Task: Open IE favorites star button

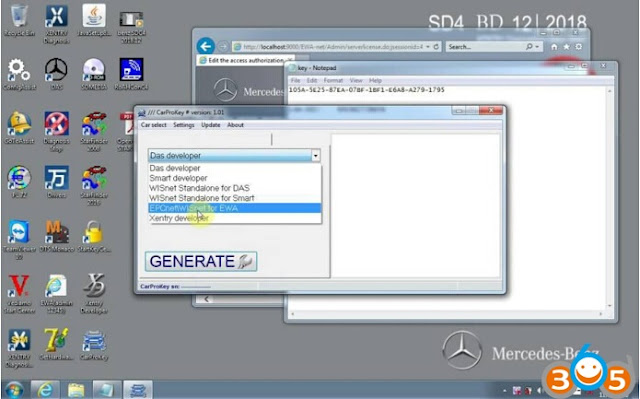Action: click(x=567, y=47)
